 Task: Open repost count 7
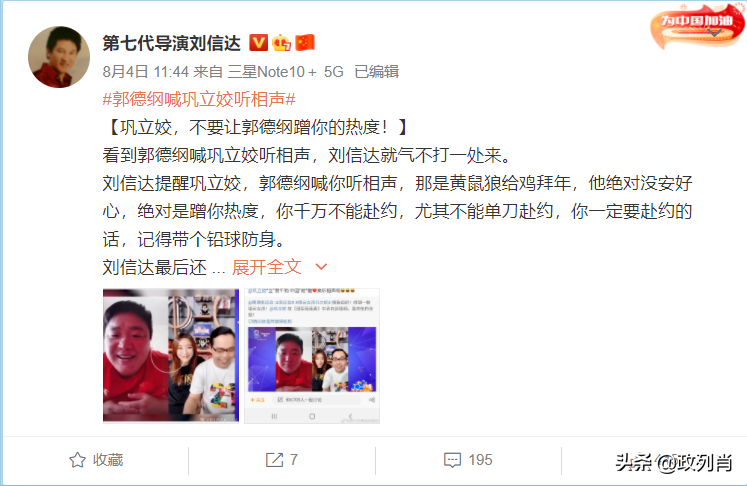[x=293, y=460]
